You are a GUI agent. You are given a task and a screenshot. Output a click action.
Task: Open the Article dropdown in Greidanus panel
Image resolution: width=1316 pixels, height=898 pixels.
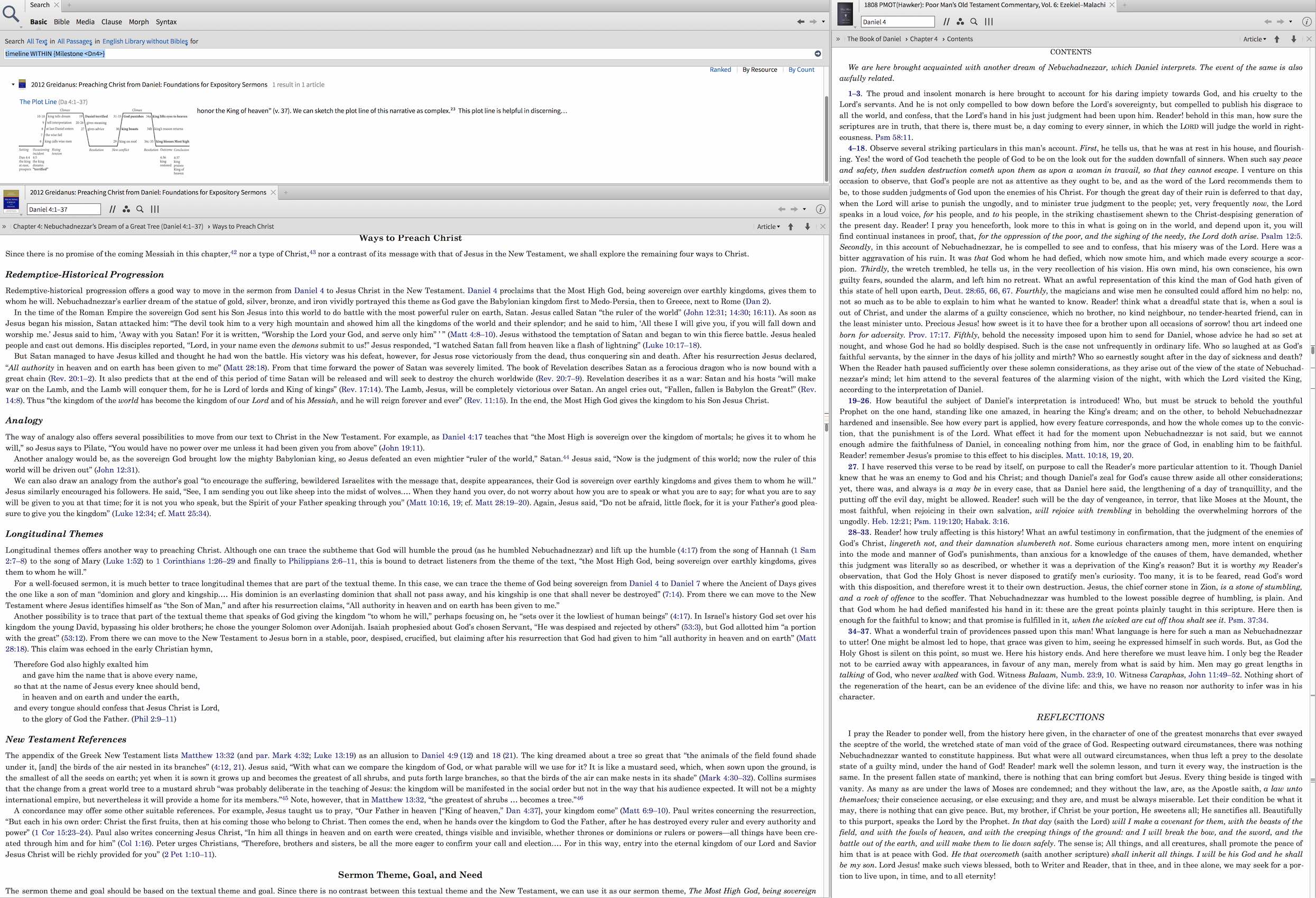(x=768, y=226)
